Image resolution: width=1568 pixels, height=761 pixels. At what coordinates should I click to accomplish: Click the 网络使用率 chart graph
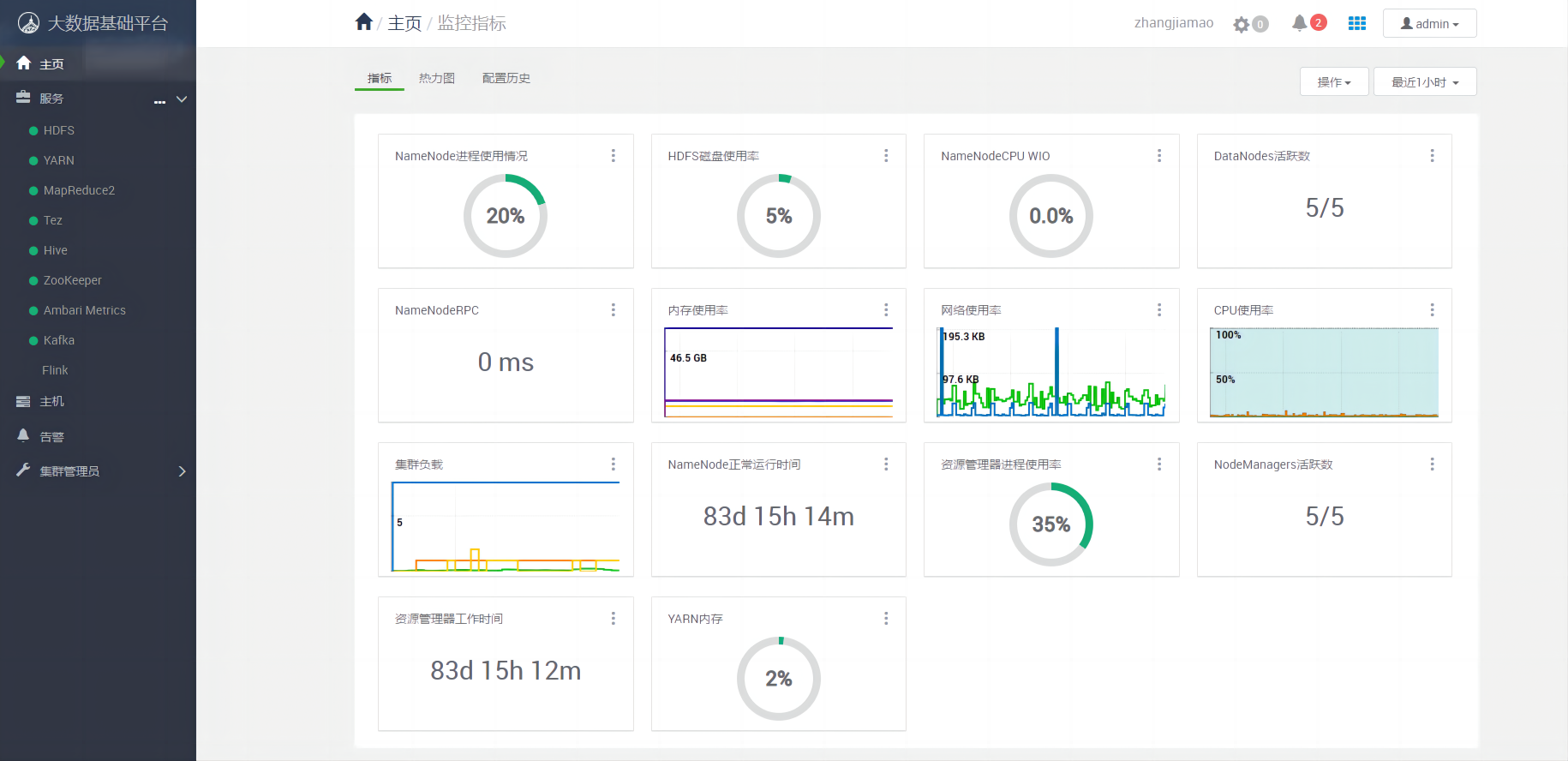1050,373
